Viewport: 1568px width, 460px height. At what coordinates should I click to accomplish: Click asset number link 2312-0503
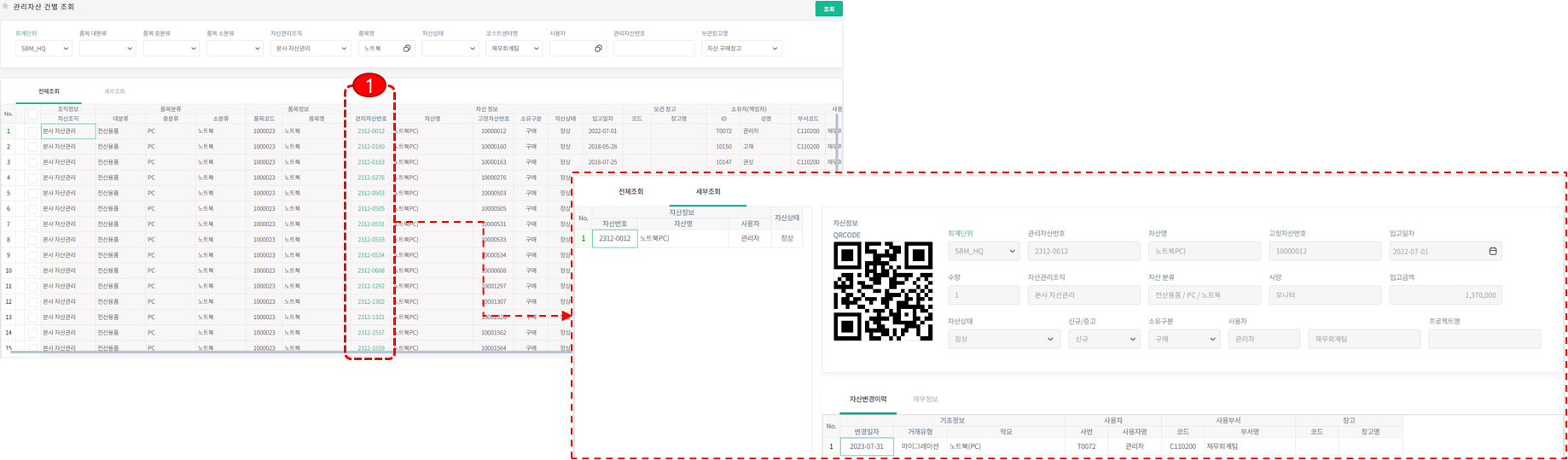[370, 193]
